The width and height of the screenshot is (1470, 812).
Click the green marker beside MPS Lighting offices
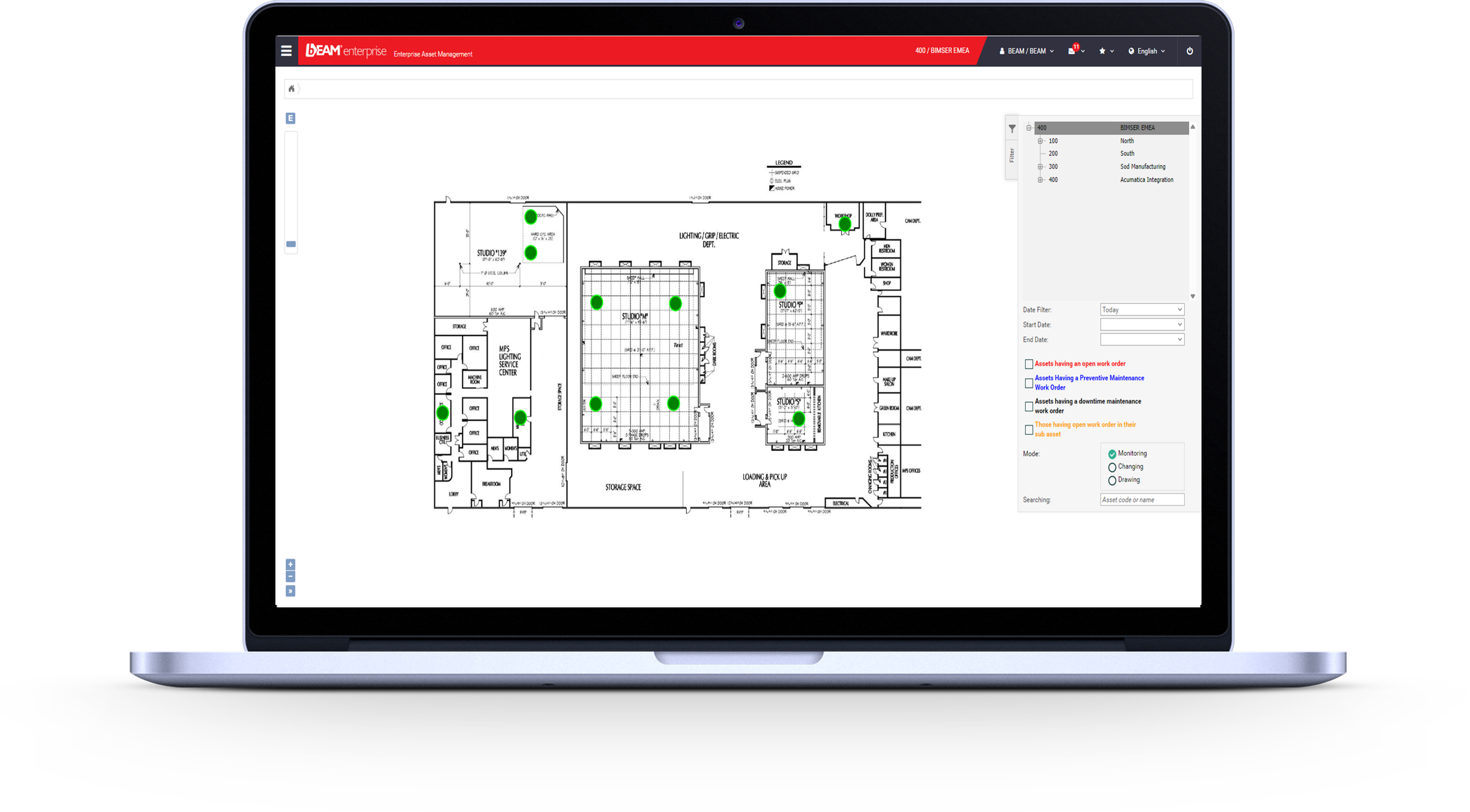pos(520,418)
